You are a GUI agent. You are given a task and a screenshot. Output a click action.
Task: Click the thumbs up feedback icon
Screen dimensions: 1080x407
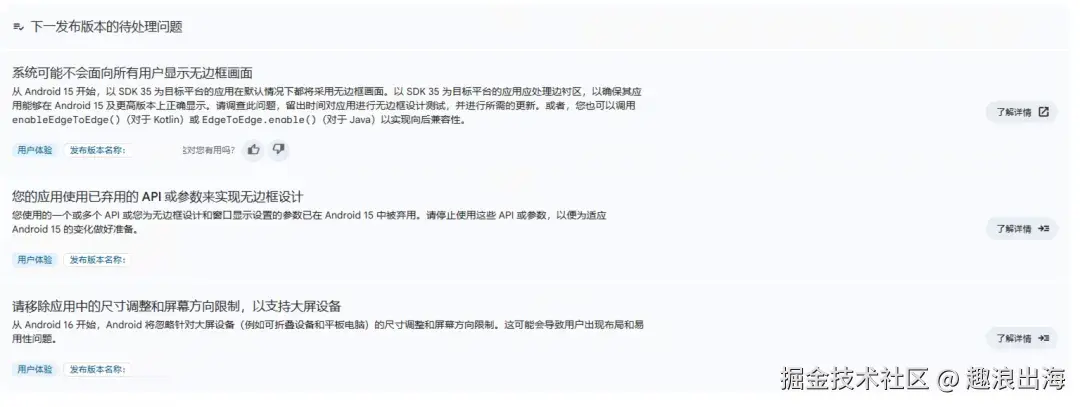(x=253, y=149)
